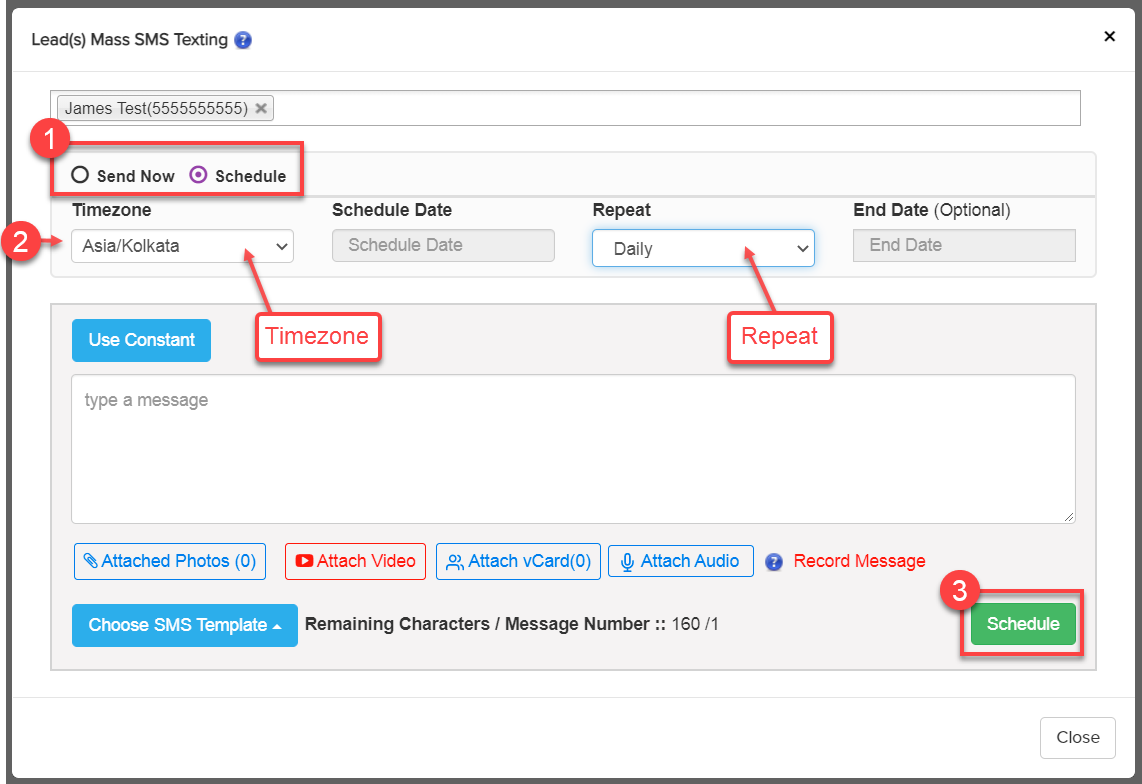This screenshot has width=1142, height=784.
Task: Click the microphone icon on Attach Audio
Action: [x=627, y=562]
